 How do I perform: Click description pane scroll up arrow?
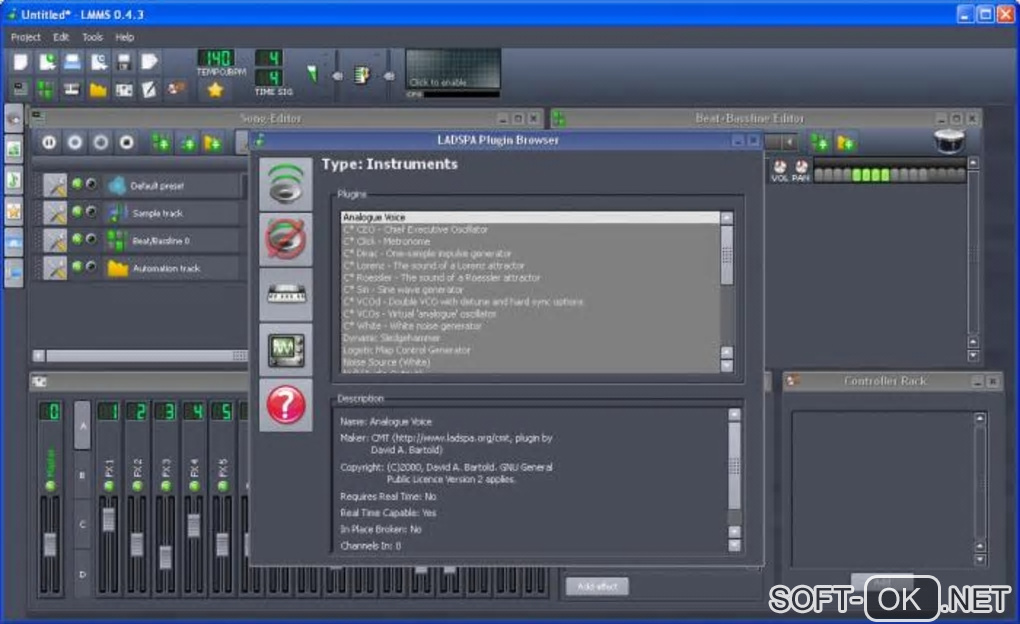point(734,414)
